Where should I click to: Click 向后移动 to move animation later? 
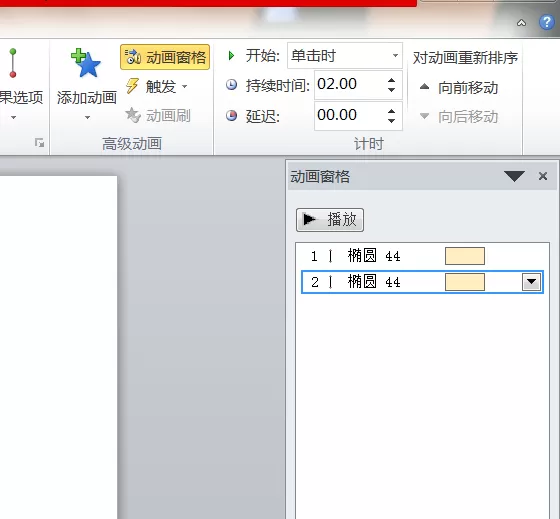point(459,117)
